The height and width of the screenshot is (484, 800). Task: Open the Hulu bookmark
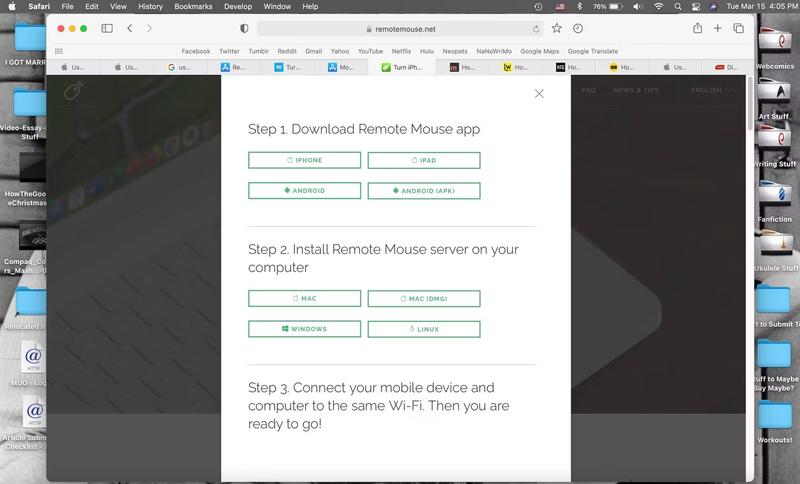[427, 51]
